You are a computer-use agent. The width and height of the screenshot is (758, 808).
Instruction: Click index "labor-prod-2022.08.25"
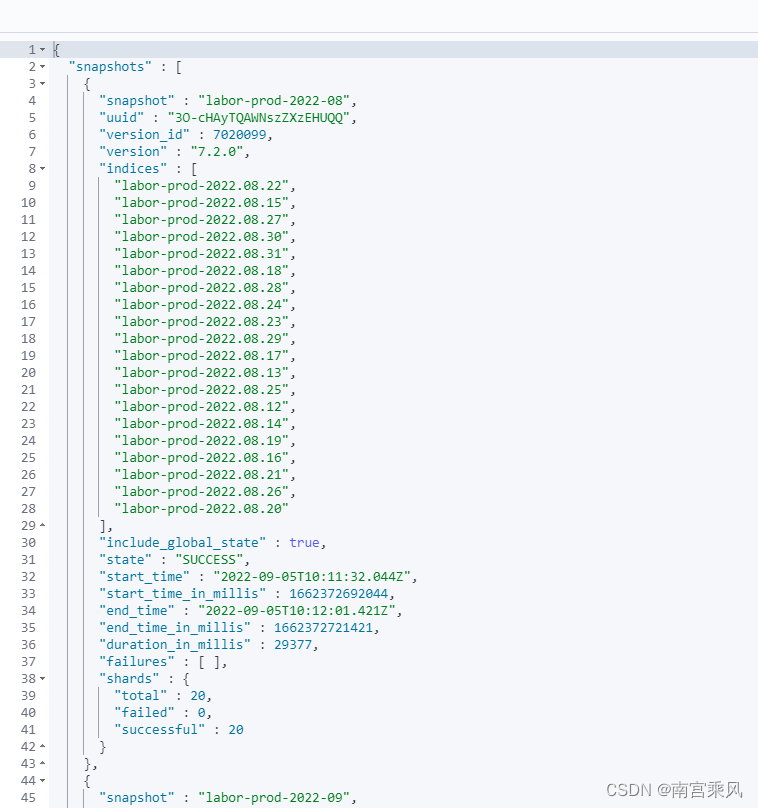tap(202, 390)
